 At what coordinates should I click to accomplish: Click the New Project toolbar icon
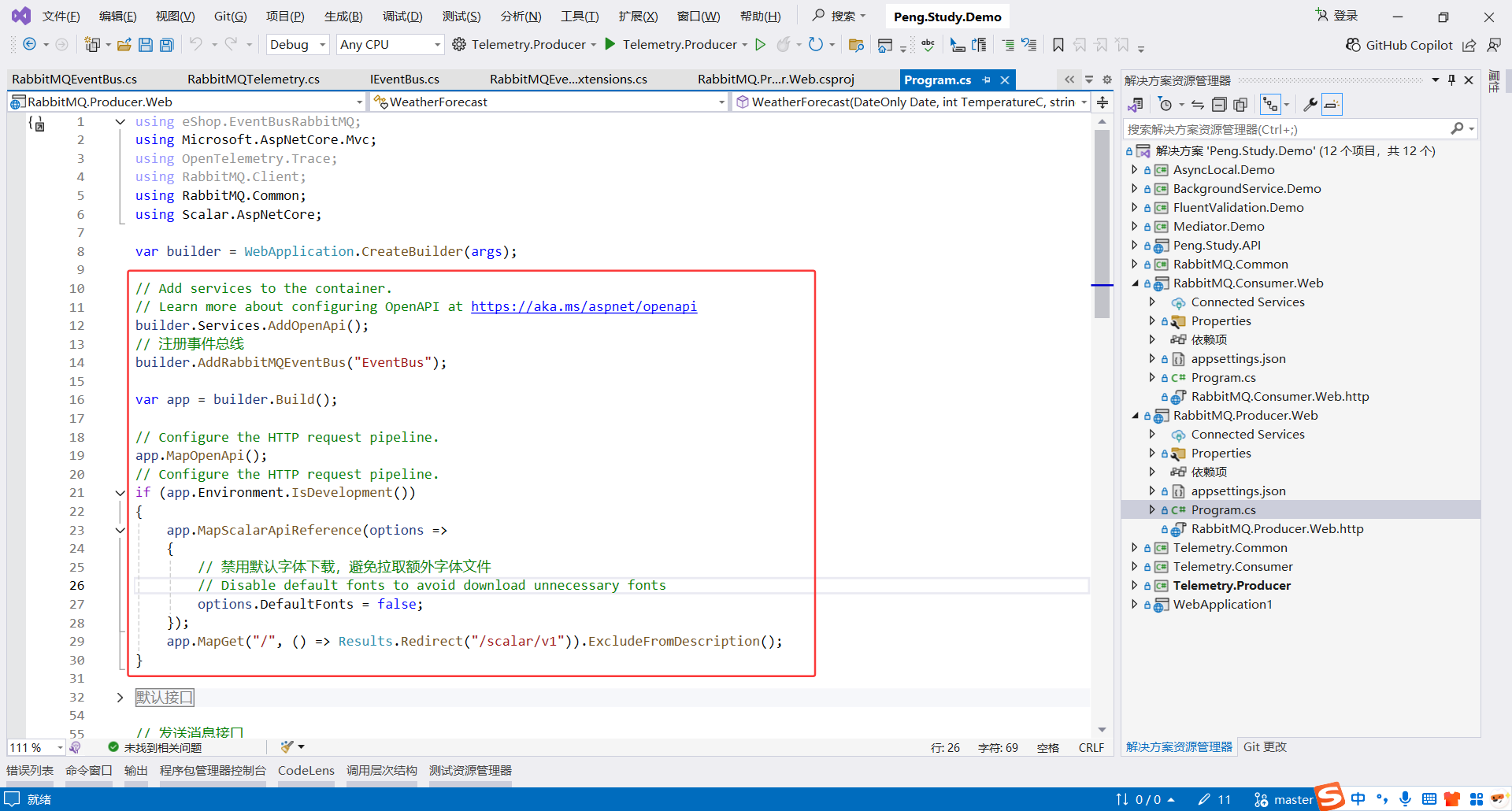pos(92,45)
